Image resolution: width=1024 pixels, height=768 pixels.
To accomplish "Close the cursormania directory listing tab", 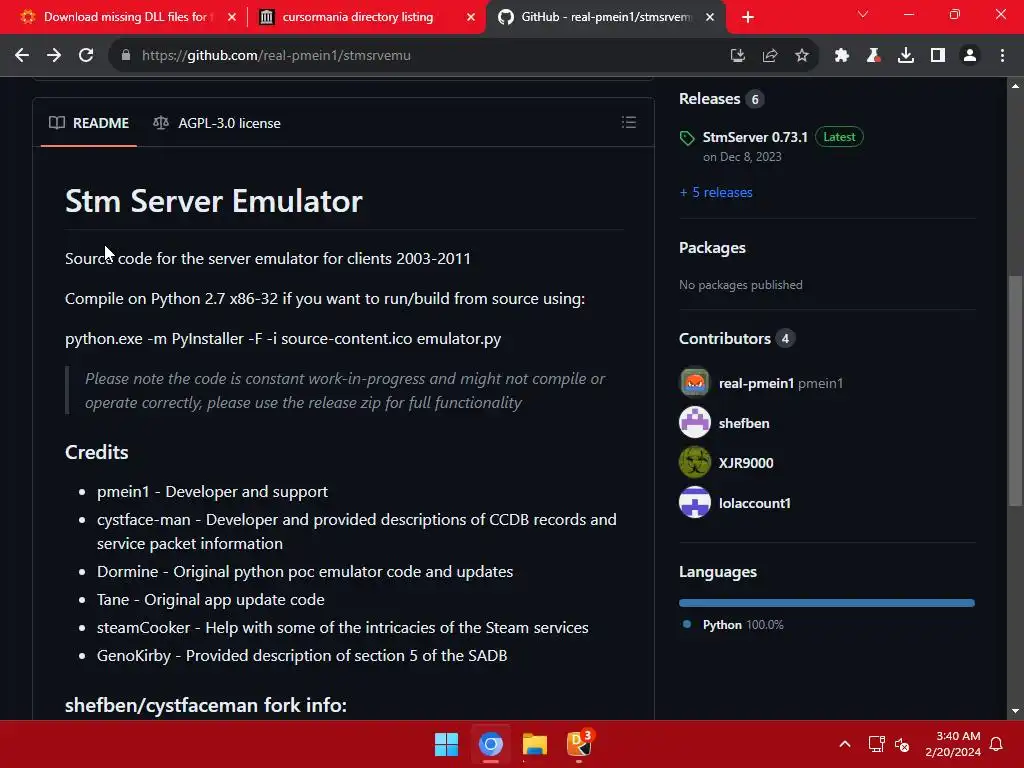I will pyautogui.click(x=471, y=17).
